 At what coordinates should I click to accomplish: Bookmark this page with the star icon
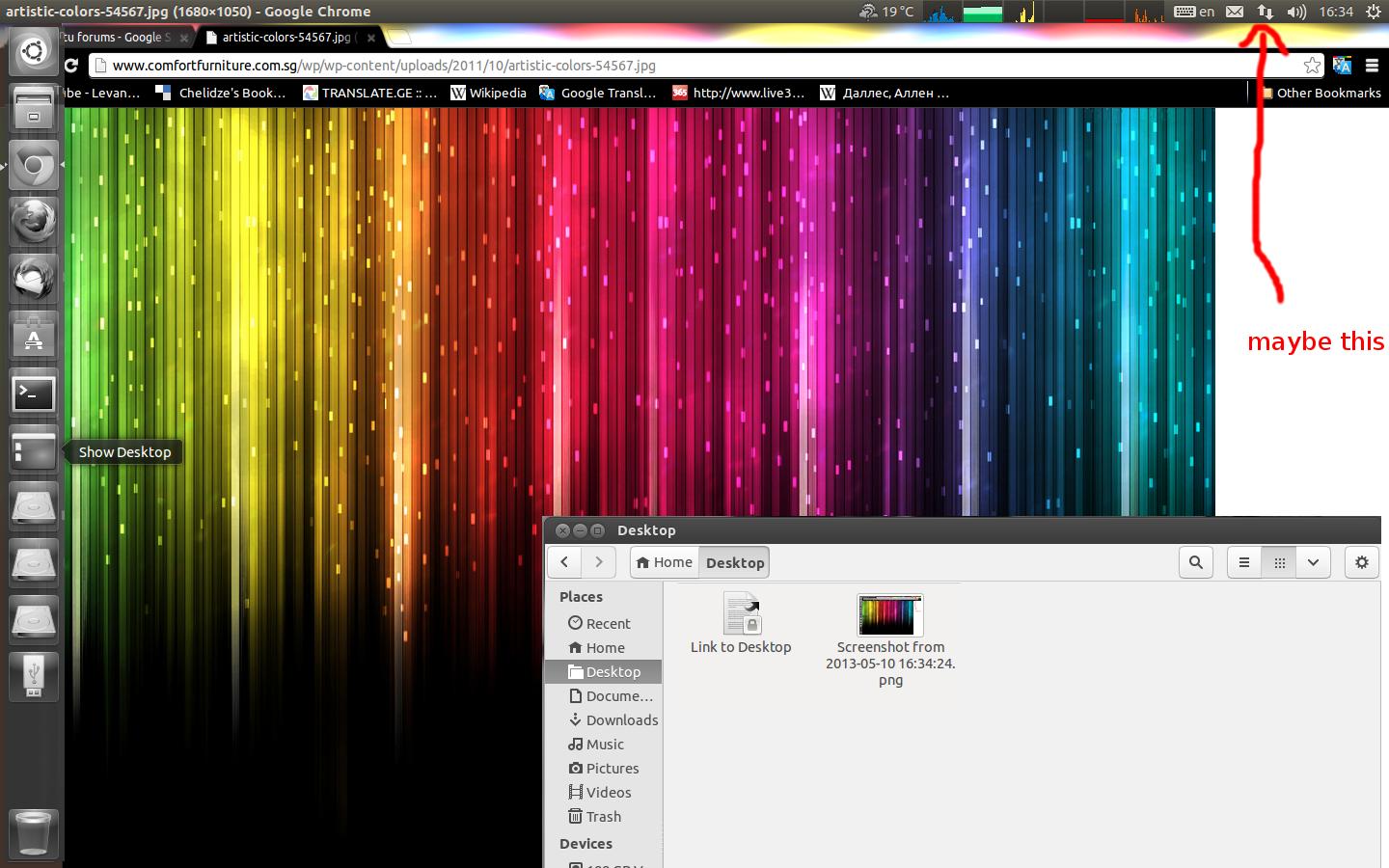[1312, 66]
